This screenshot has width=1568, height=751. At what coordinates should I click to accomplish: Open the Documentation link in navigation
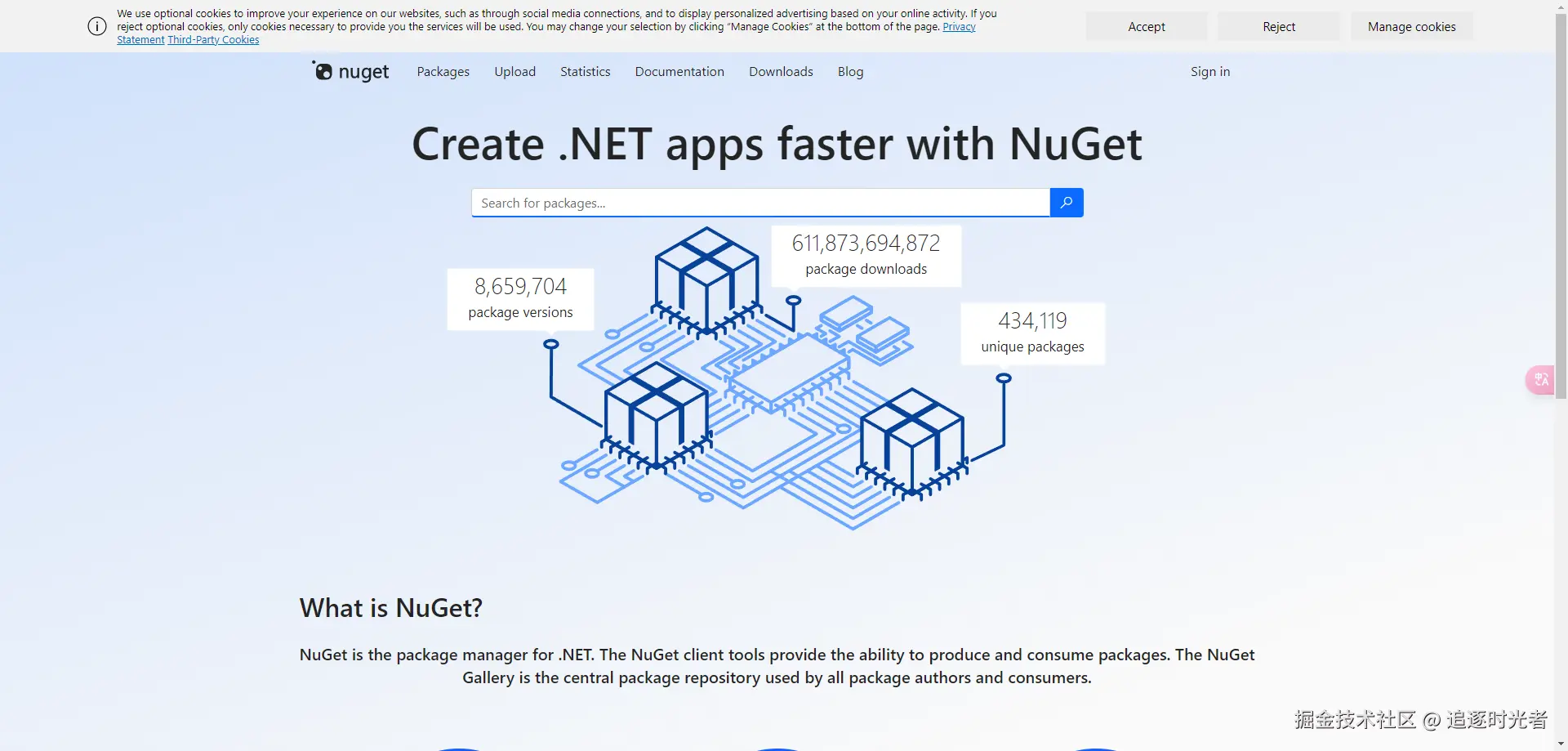pos(679,72)
